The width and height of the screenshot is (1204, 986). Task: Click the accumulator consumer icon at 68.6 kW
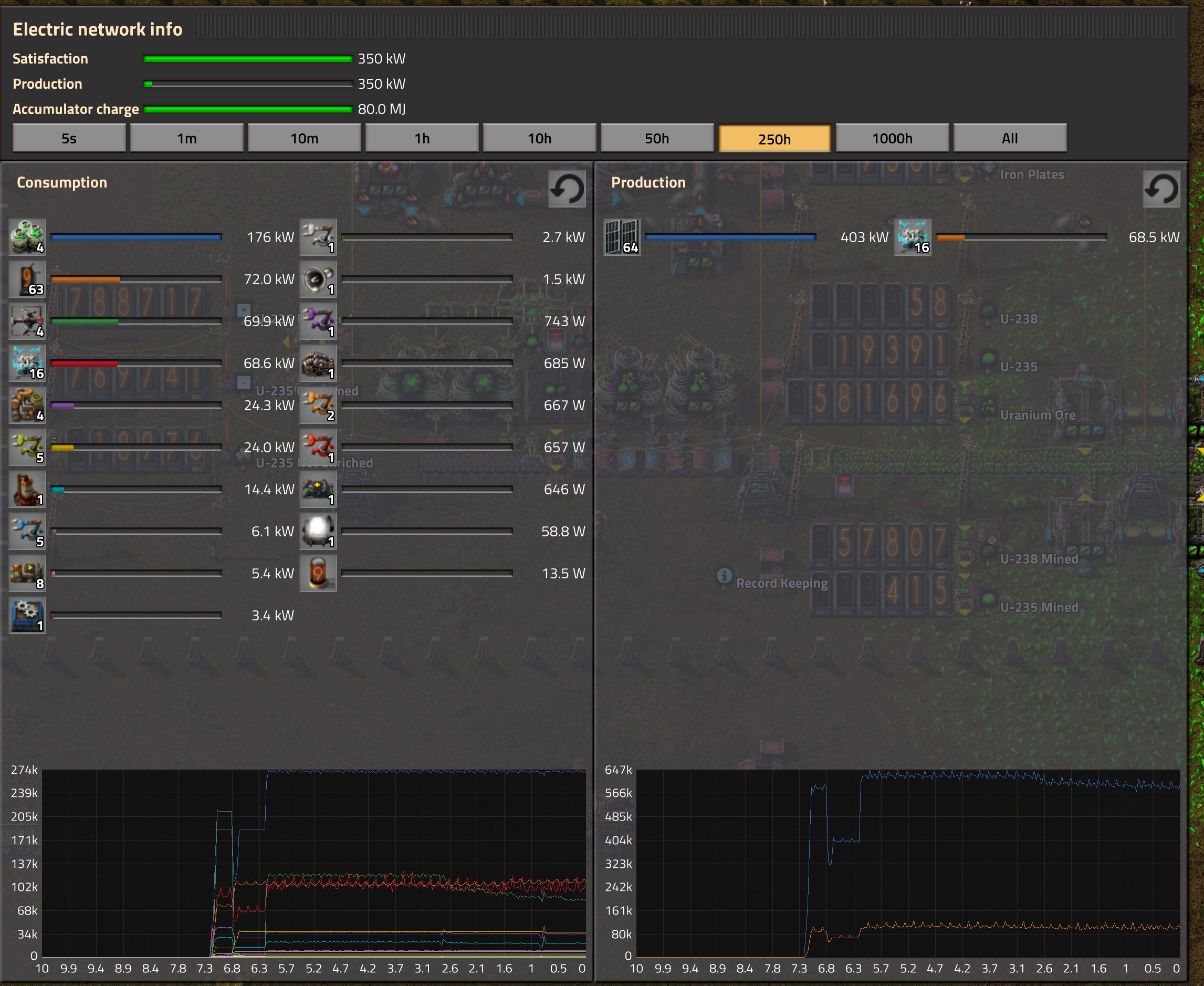coord(27,363)
